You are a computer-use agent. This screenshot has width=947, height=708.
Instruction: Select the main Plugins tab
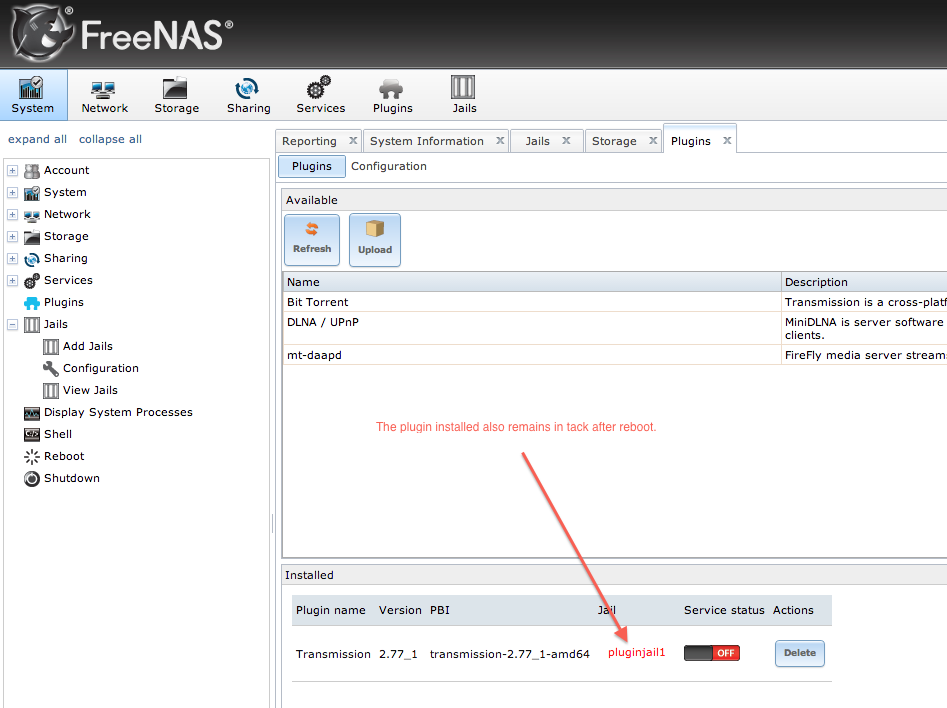click(691, 141)
